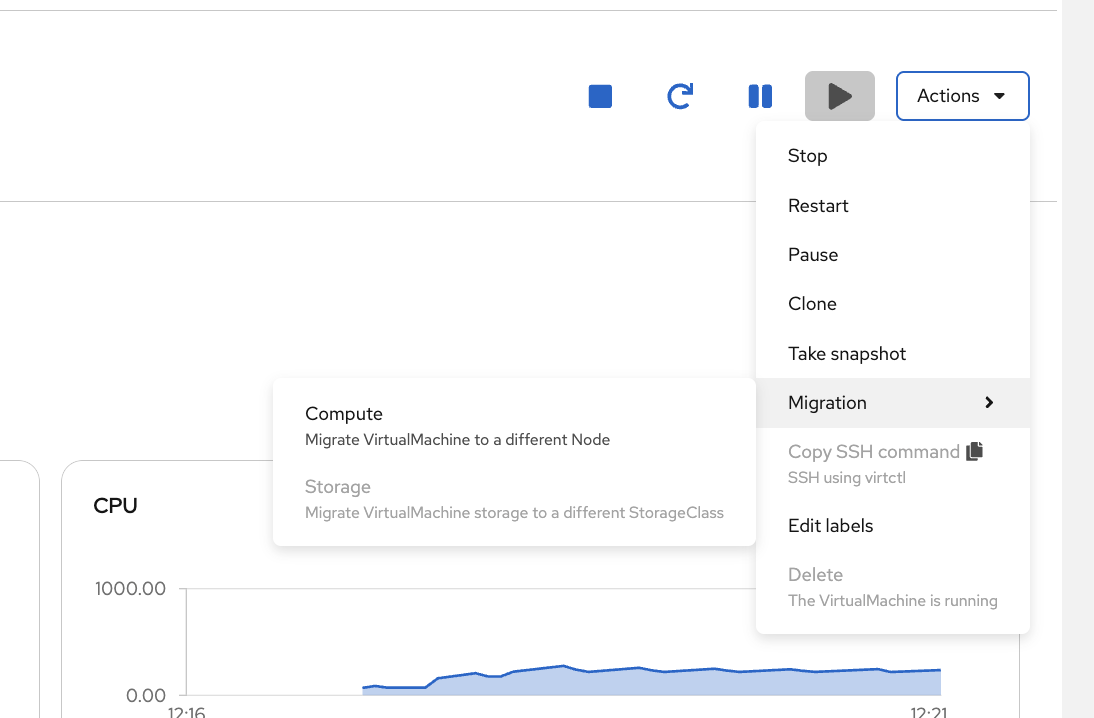Click the grayed-out Play icon
The width and height of the screenshot is (1094, 718).
pyautogui.click(x=839, y=95)
